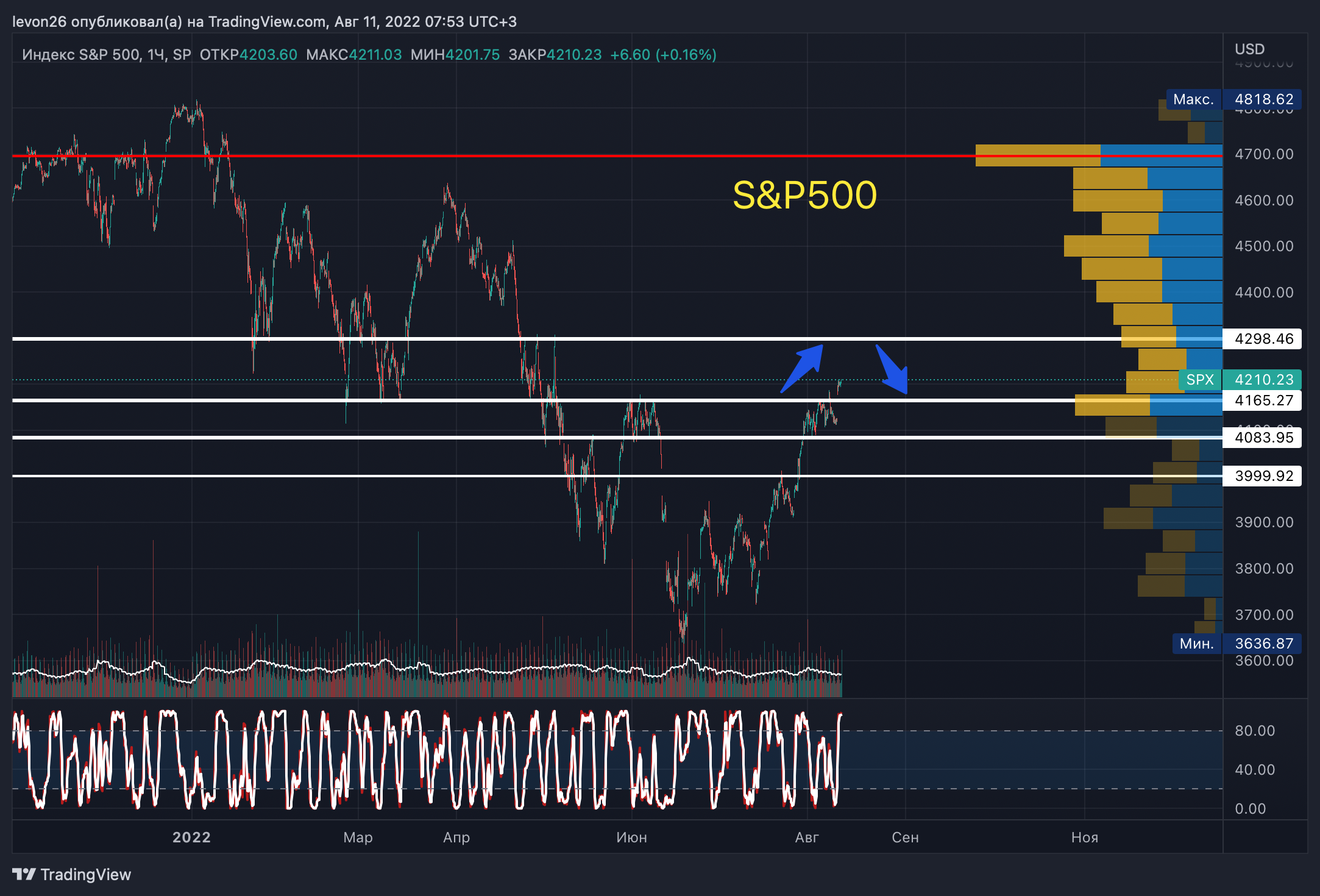Click the publisher header text levon26
The width and height of the screenshot is (1320, 896).
coord(39,22)
